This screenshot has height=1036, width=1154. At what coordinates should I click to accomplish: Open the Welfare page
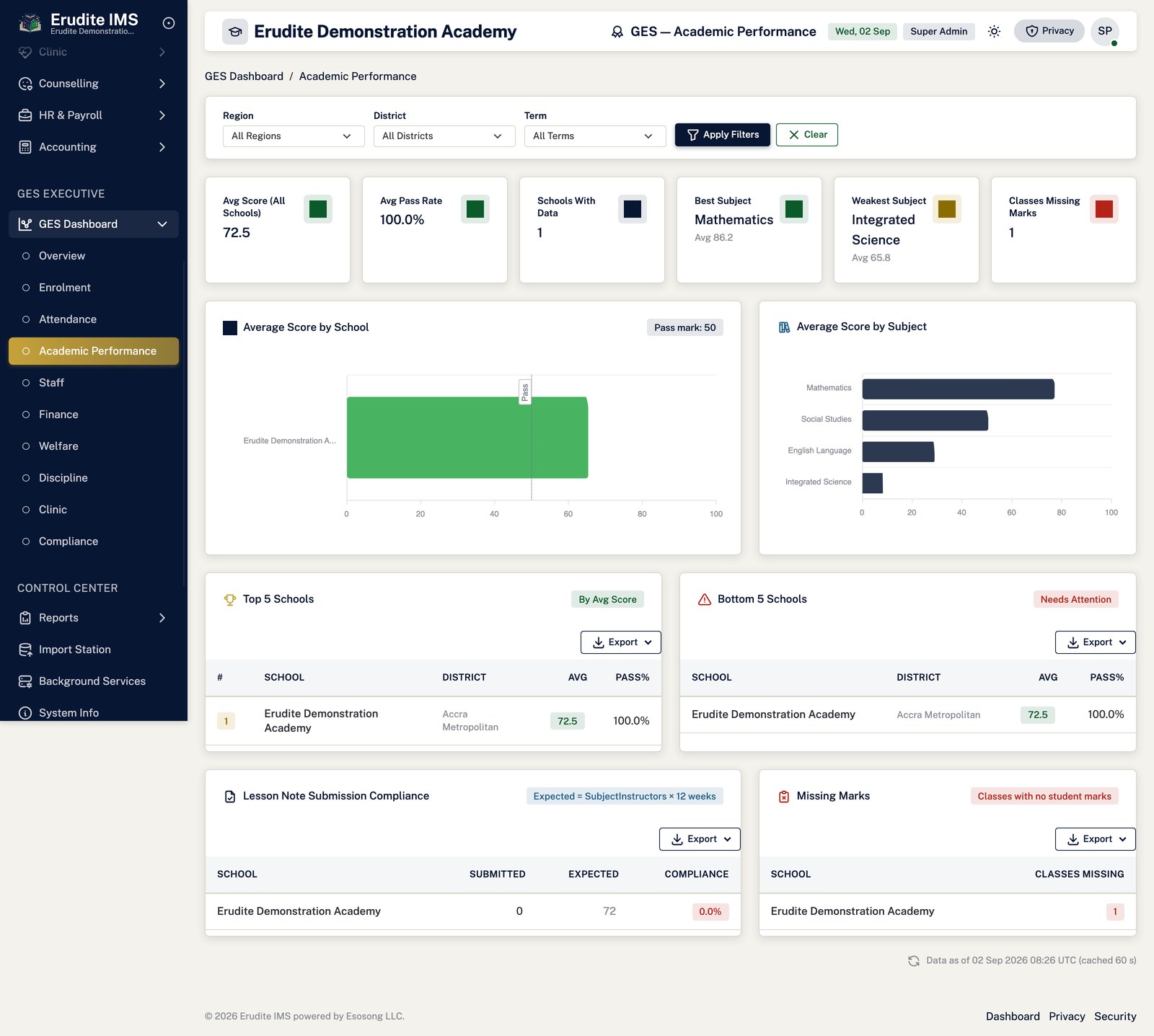pos(94,446)
